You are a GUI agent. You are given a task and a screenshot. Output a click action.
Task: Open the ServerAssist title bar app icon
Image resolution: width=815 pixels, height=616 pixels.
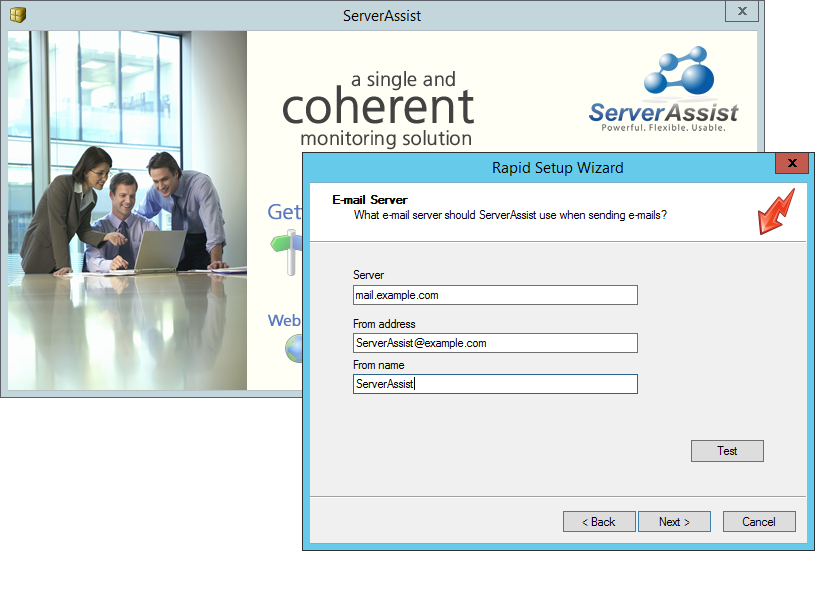(18, 15)
